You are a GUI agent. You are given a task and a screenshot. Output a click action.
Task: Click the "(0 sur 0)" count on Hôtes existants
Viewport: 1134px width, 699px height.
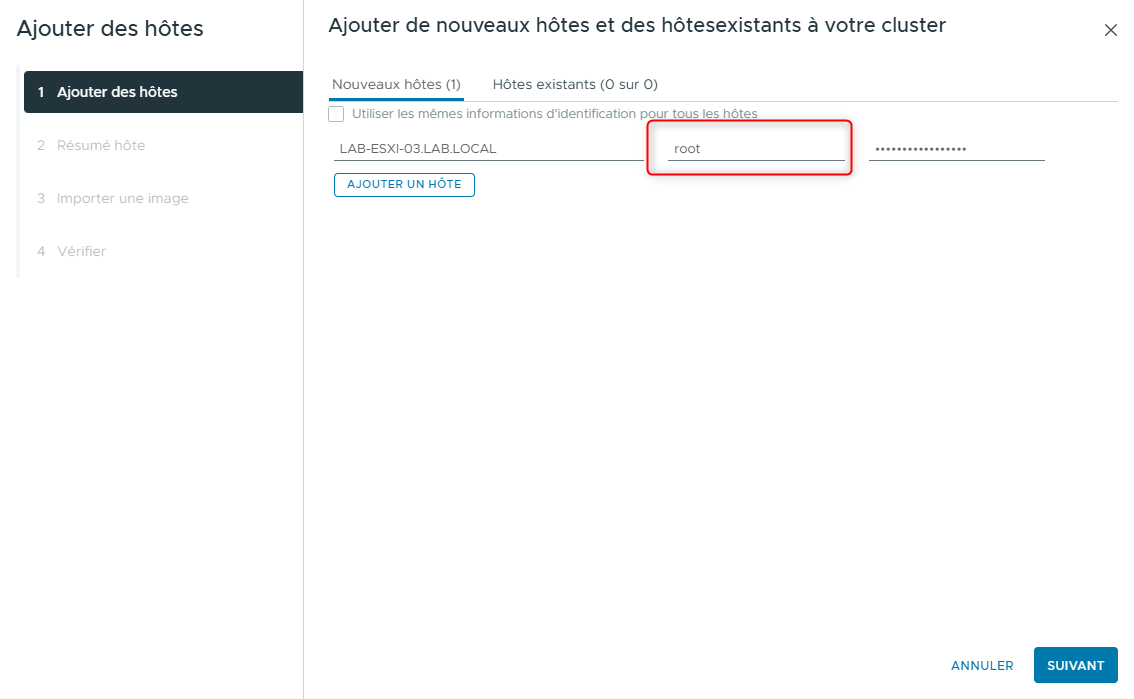click(x=625, y=84)
